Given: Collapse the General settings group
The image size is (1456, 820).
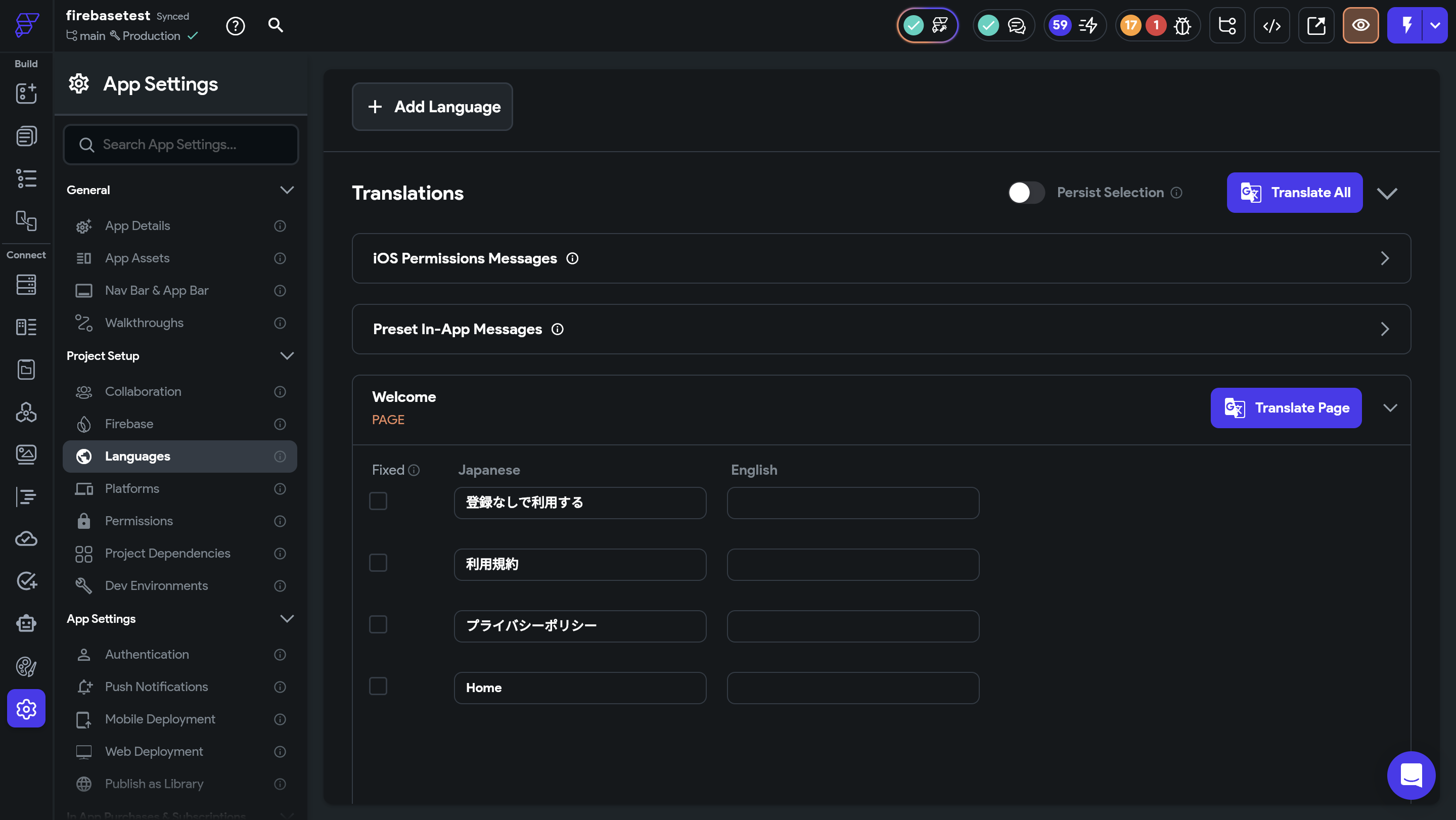Looking at the screenshot, I should coord(287,190).
